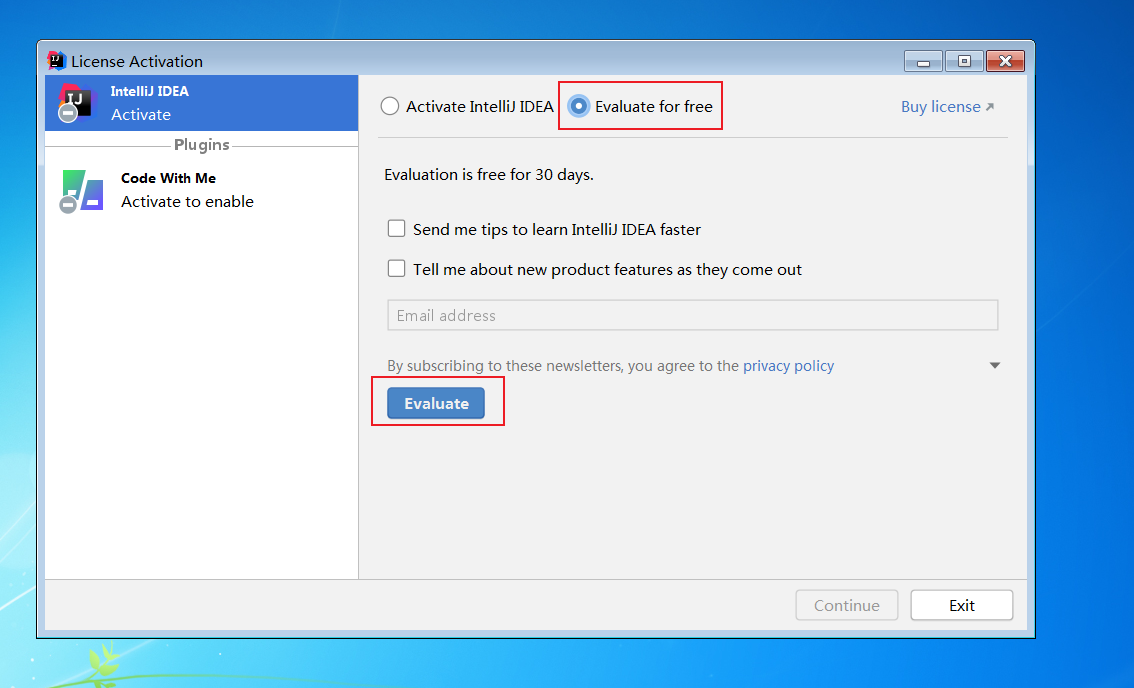Image resolution: width=1134 pixels, height=688 pixels.
Task: Open the Buy license link
Action: click(x=940, y=107)
